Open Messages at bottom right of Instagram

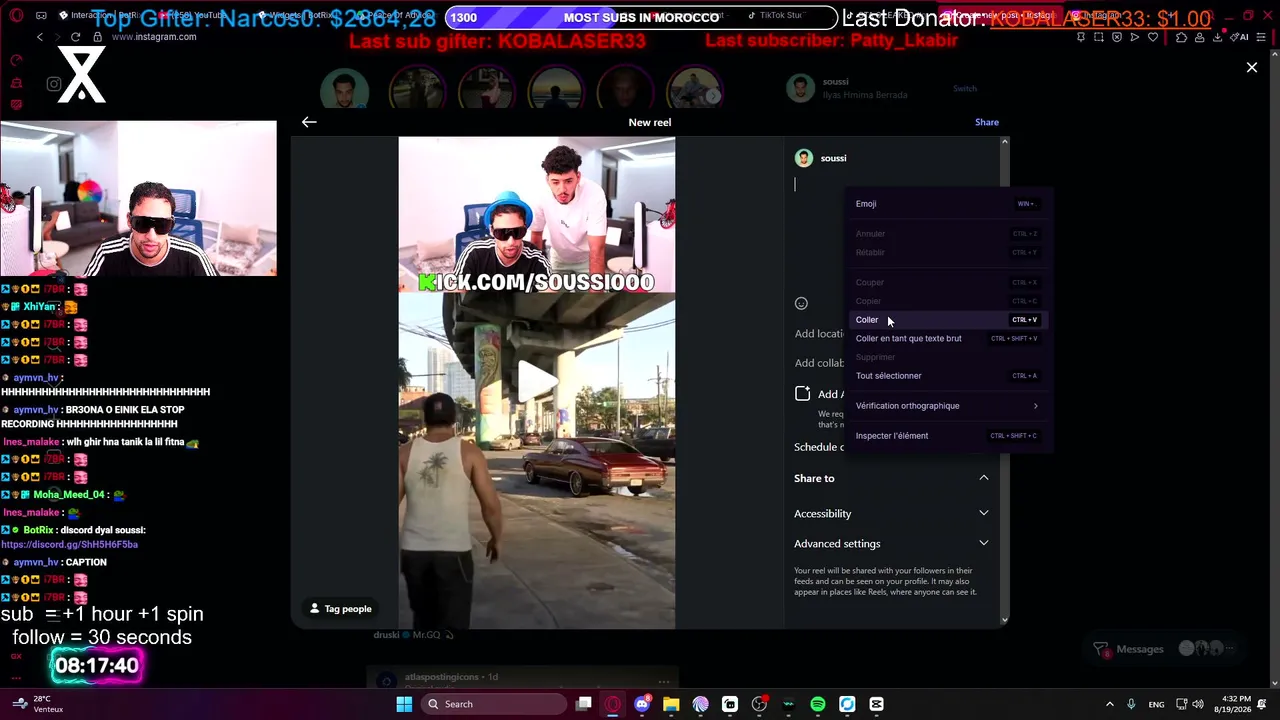[x=1165, y=649]
